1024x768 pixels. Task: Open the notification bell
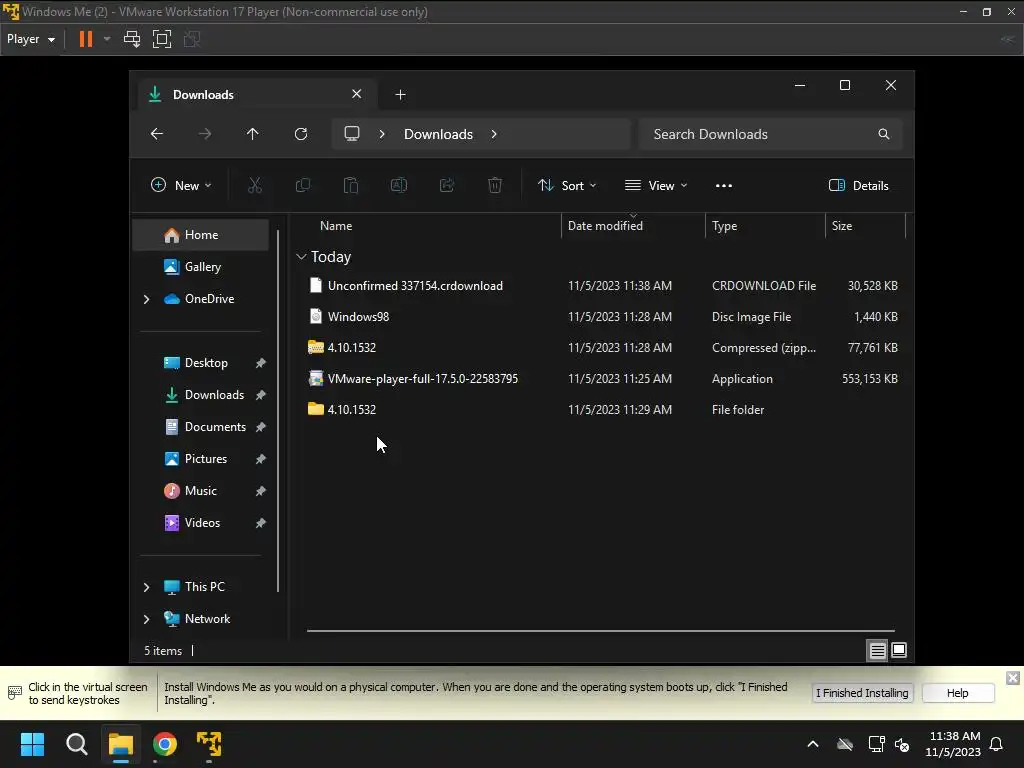tap(997, 744)
